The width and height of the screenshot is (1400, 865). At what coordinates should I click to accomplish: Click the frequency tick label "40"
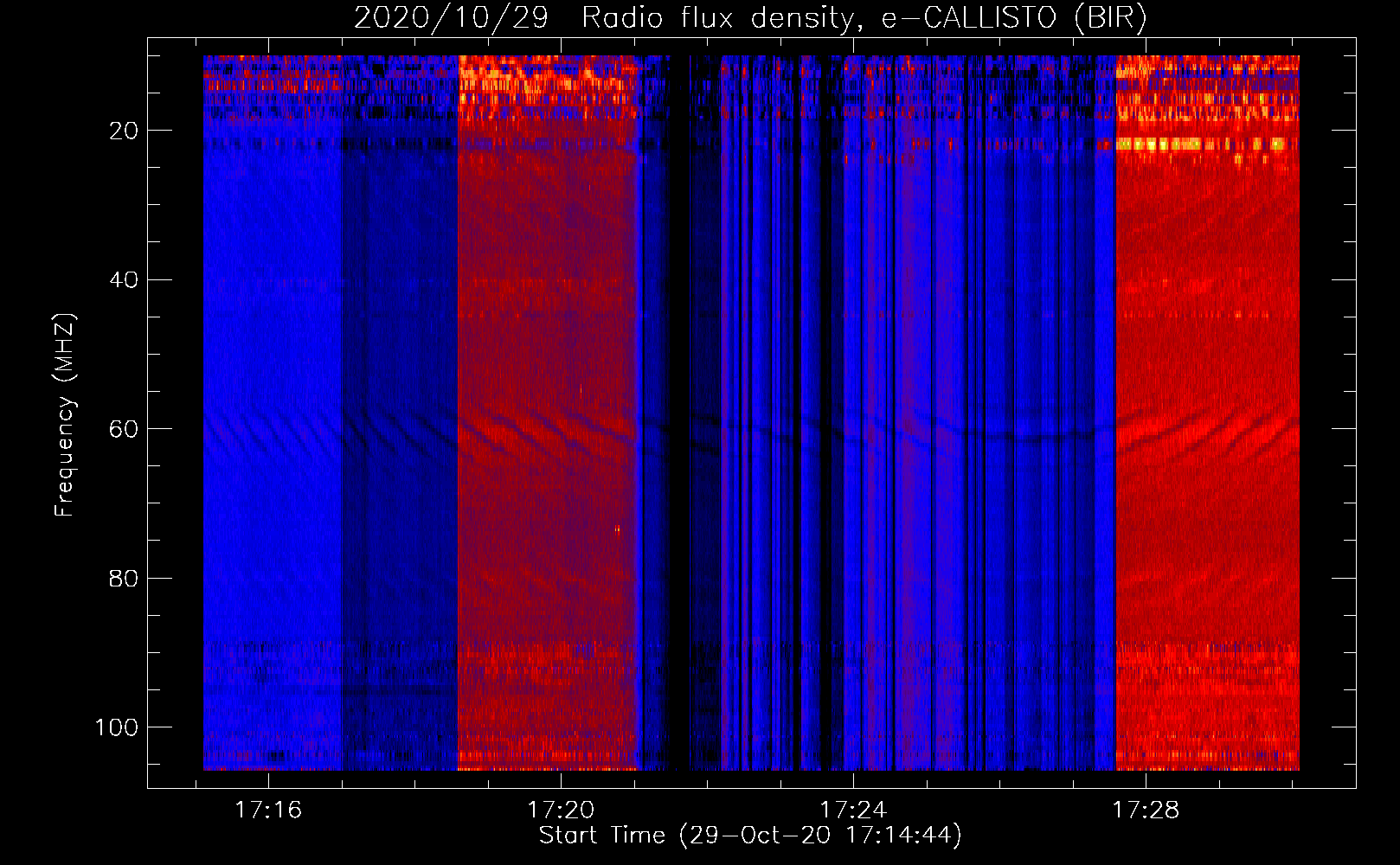(124, 280)
